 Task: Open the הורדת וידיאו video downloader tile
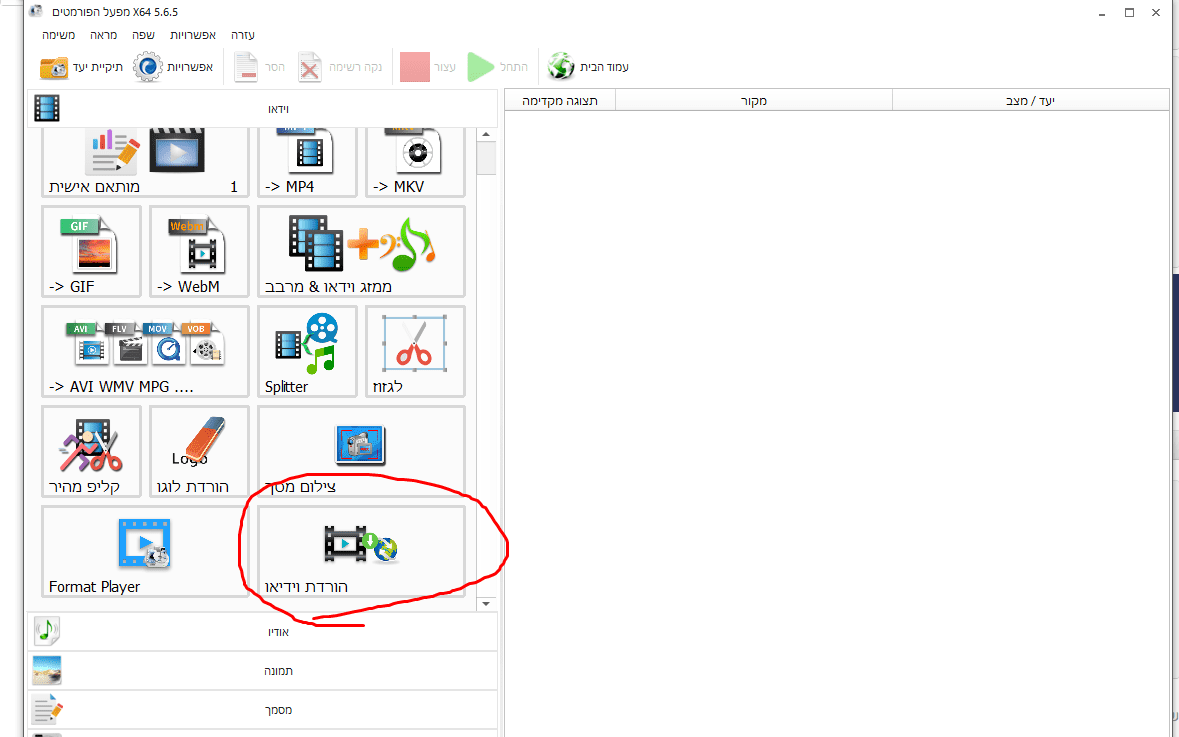pos(361,551)
